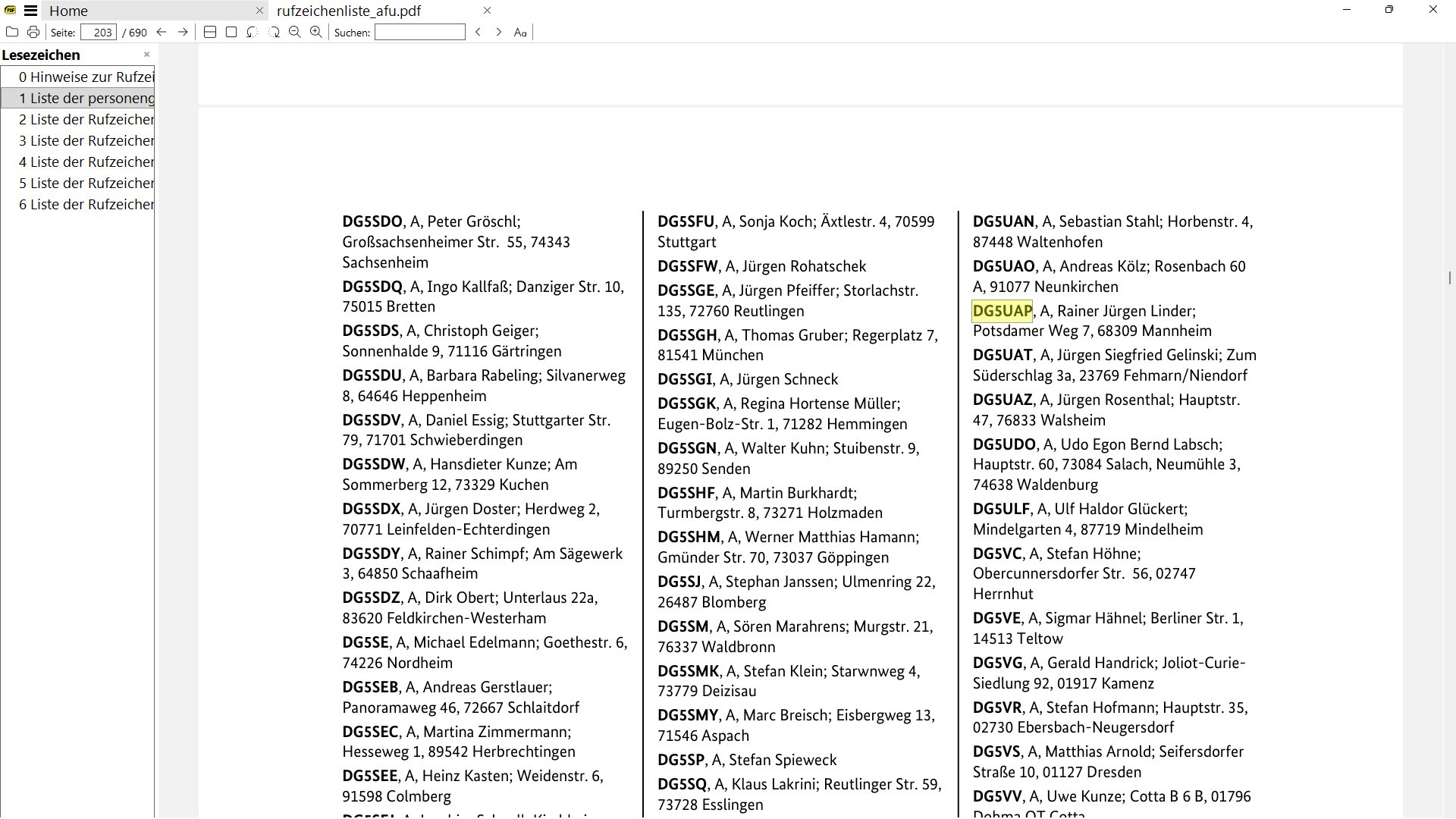This screenshot has height=819, width=1456.
Task: Select fit width view icon
Action: pyautogui.click(x=210, y=32)
